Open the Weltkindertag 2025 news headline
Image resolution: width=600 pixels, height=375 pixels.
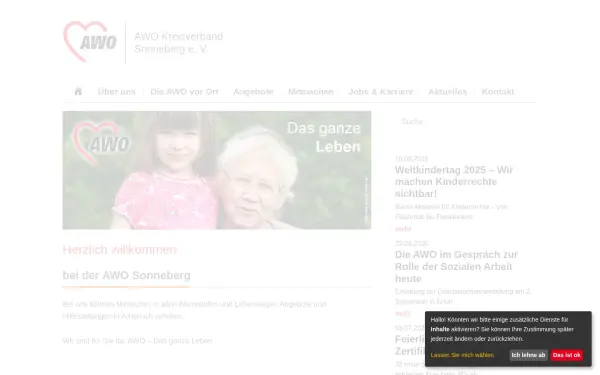454,181
